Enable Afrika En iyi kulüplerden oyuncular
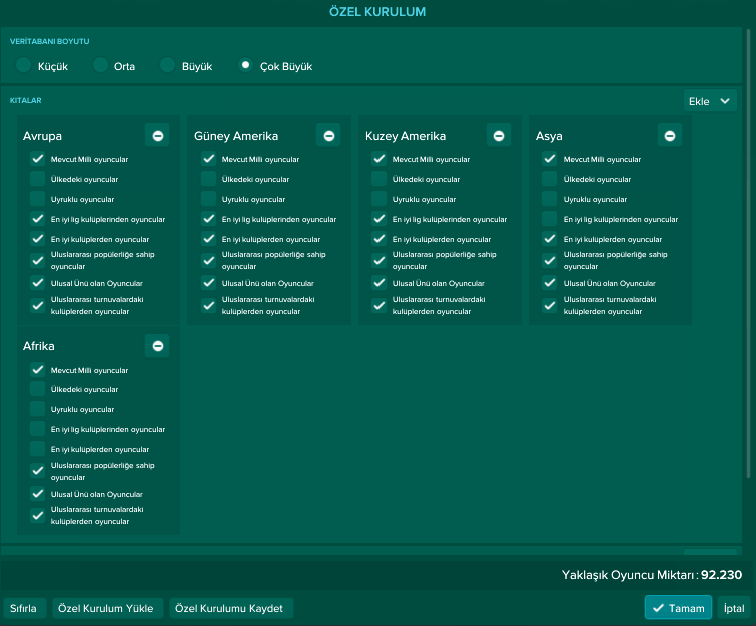The image size is (756, 626). click(x=38, y=449)
